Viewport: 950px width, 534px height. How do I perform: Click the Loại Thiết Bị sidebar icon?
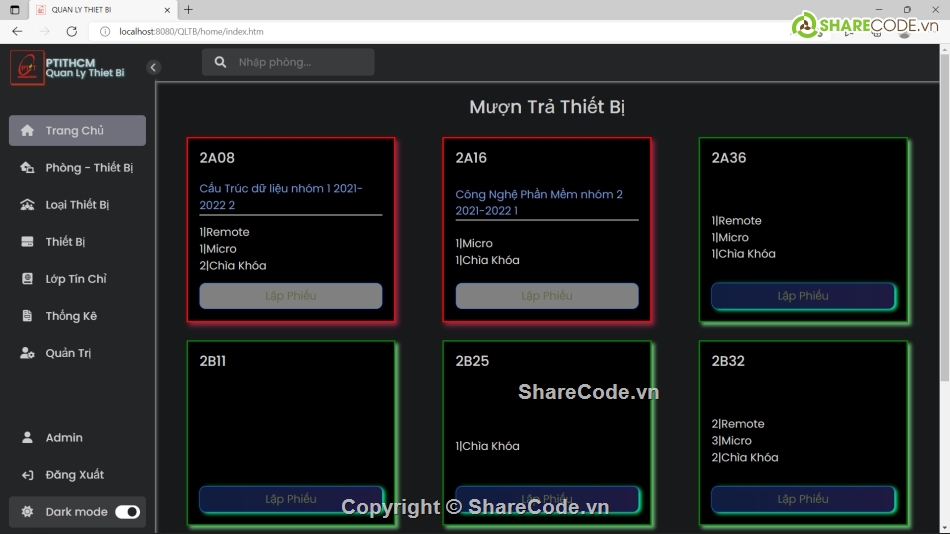(27, 205)
